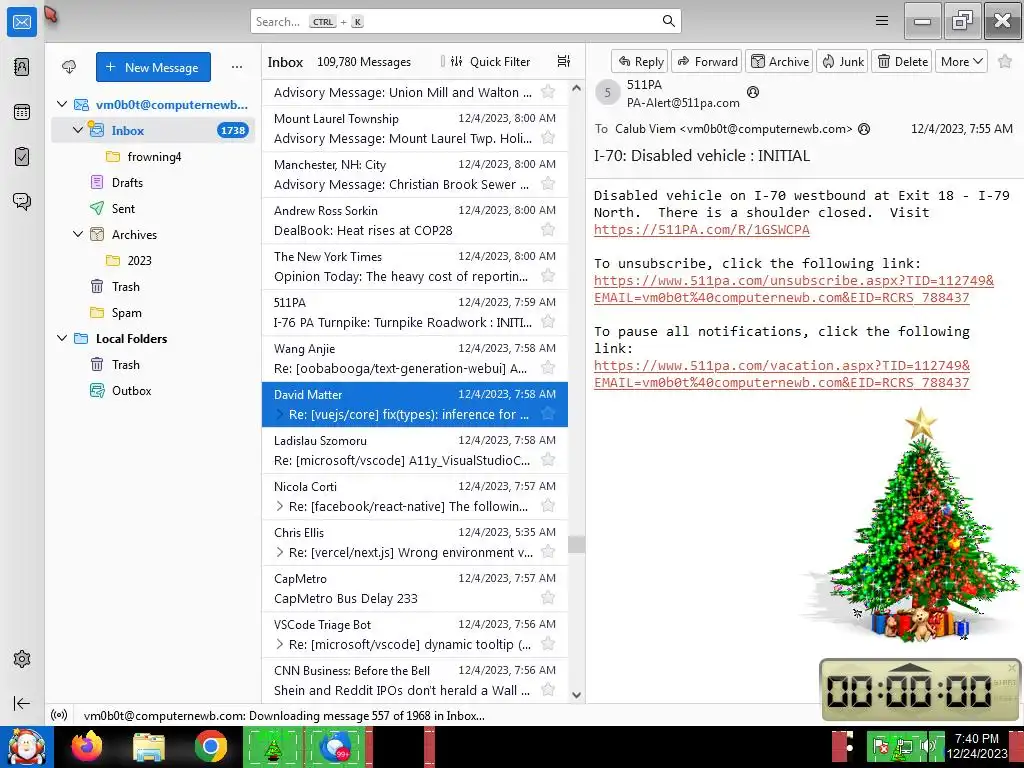The height and width of the screenshot is (768, 1024).
Task: Click the Christmas tree taskbar icon
Action: coord(273,747)
